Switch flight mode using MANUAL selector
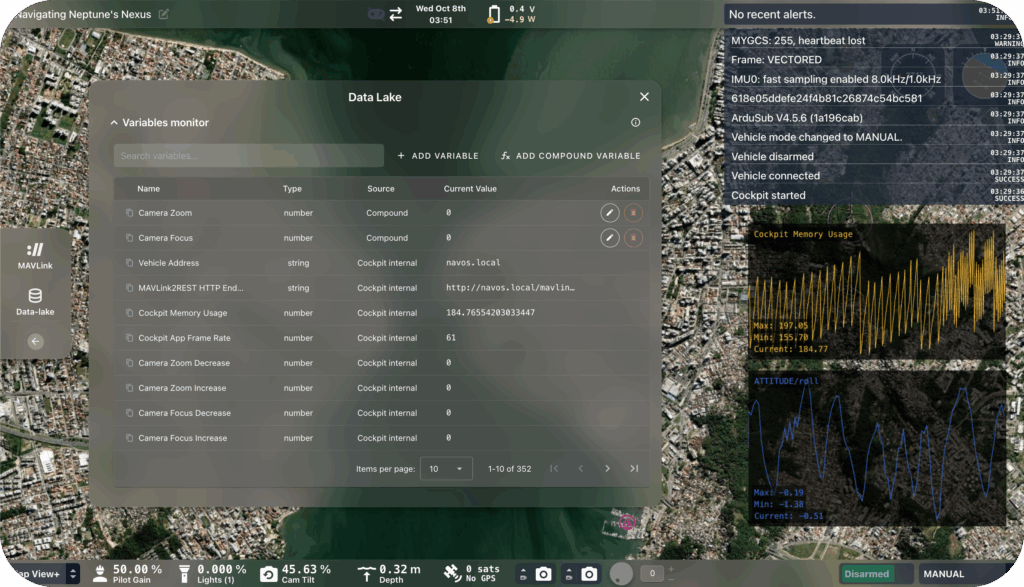The height and width of the screenshot is (587, 1024). [x=943, y=573]
